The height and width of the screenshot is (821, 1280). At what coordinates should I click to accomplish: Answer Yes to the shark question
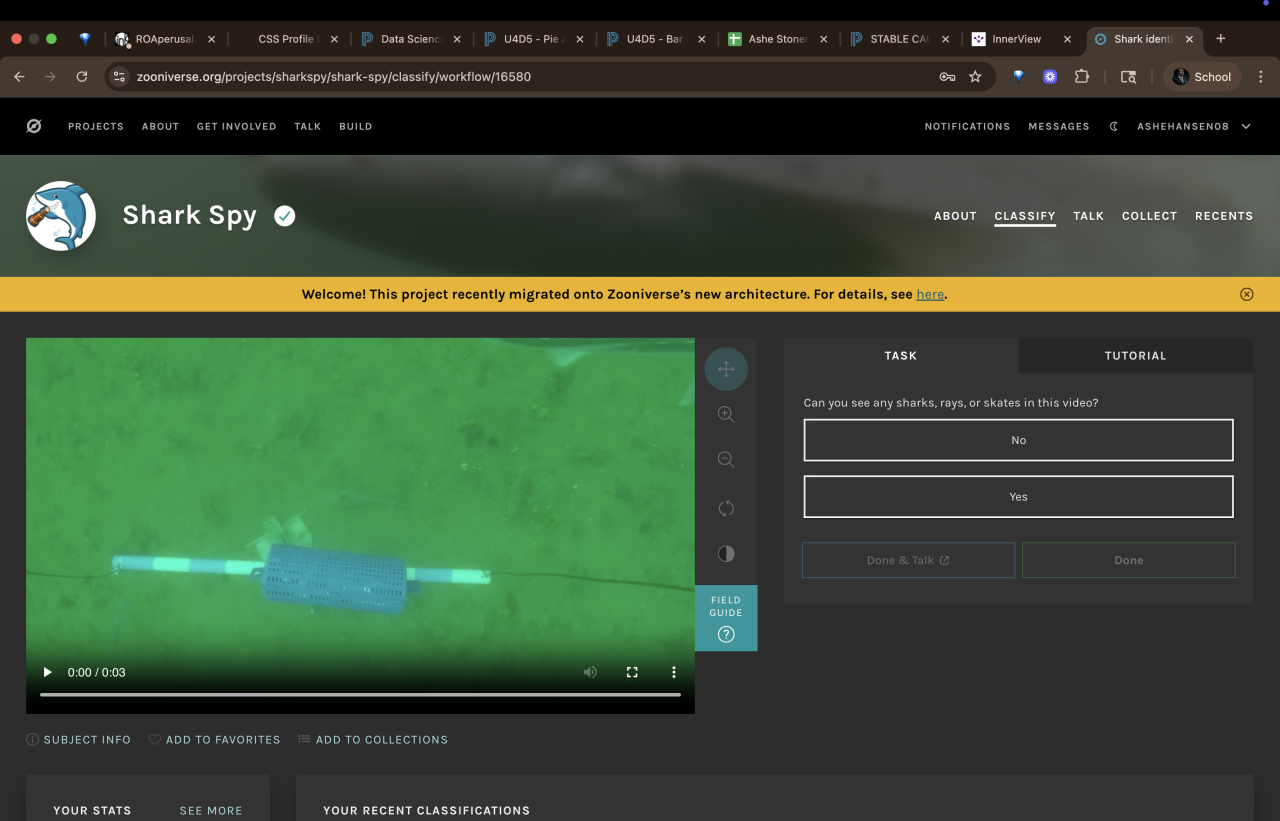(x=1018, y=497)
